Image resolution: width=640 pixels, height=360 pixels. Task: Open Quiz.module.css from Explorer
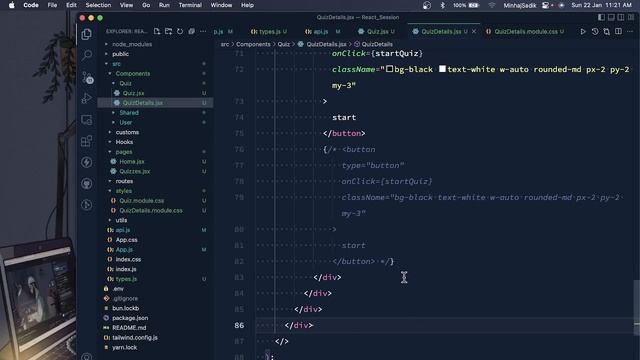[142, 201]
